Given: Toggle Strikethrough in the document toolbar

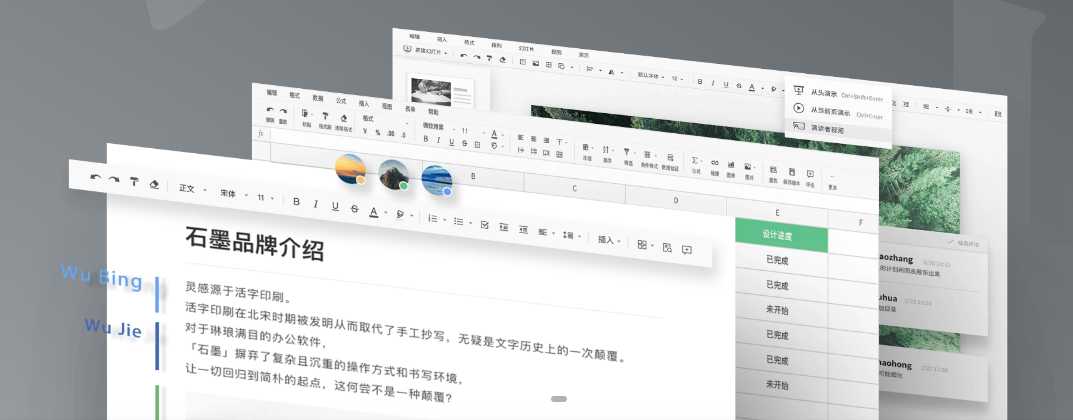Looking at the screenshot, I should point(354,209).
